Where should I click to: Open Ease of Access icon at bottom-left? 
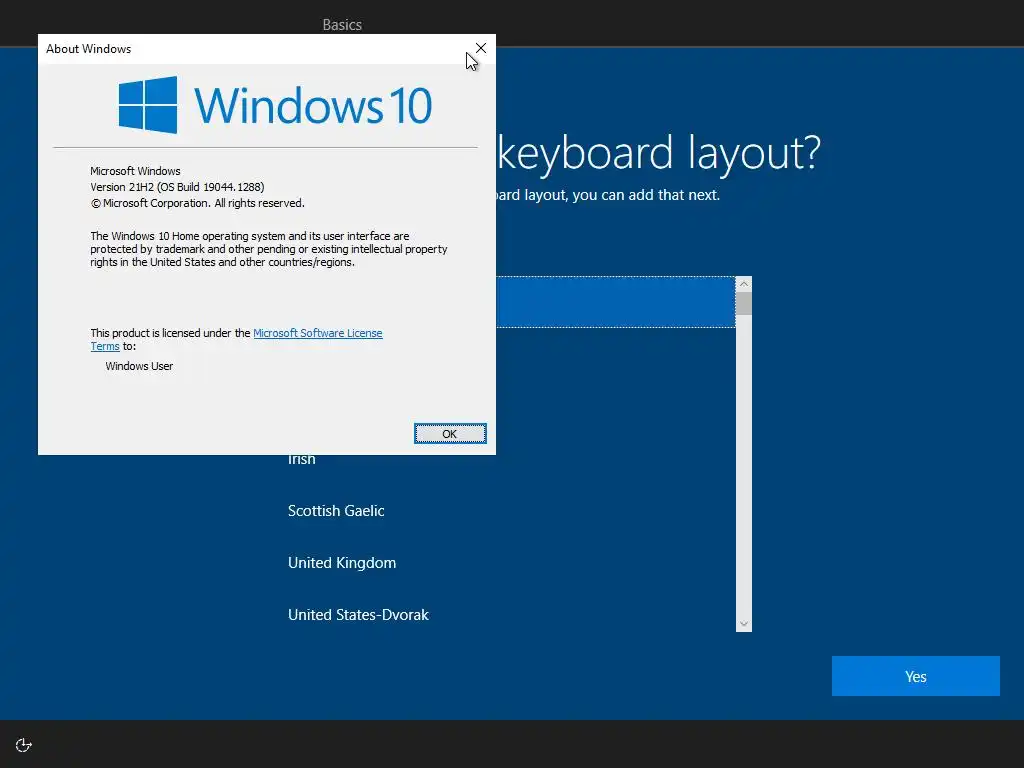[x=24, y=745]
